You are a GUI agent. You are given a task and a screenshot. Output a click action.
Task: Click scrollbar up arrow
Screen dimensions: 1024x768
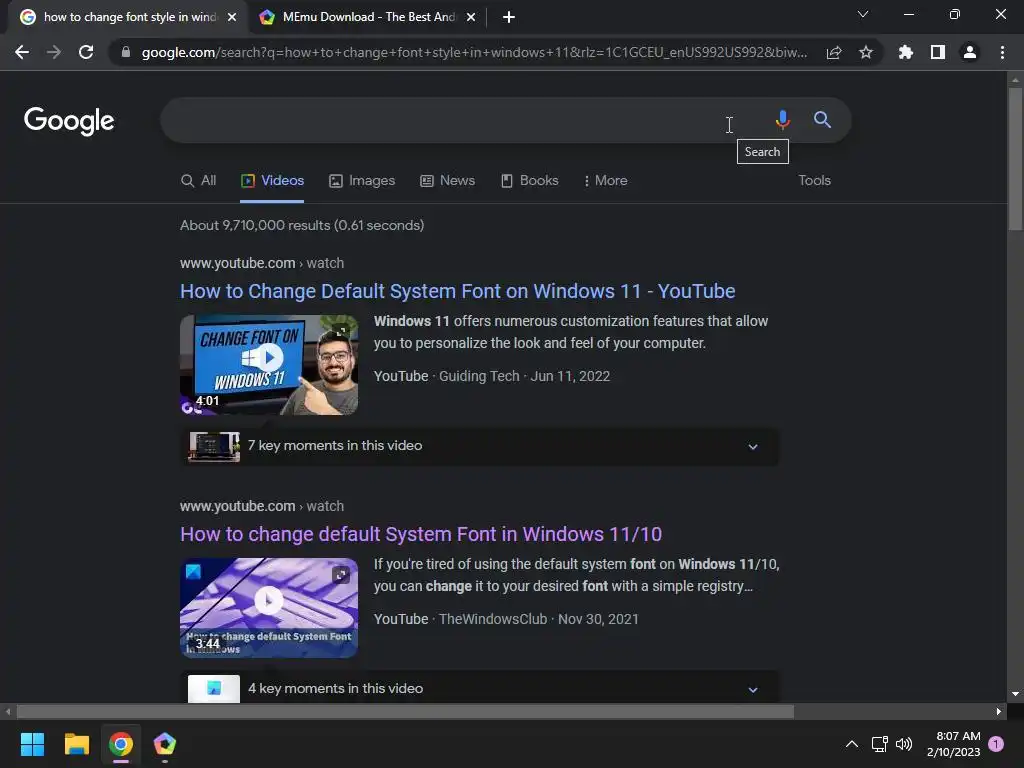[x=1015, y=80]
